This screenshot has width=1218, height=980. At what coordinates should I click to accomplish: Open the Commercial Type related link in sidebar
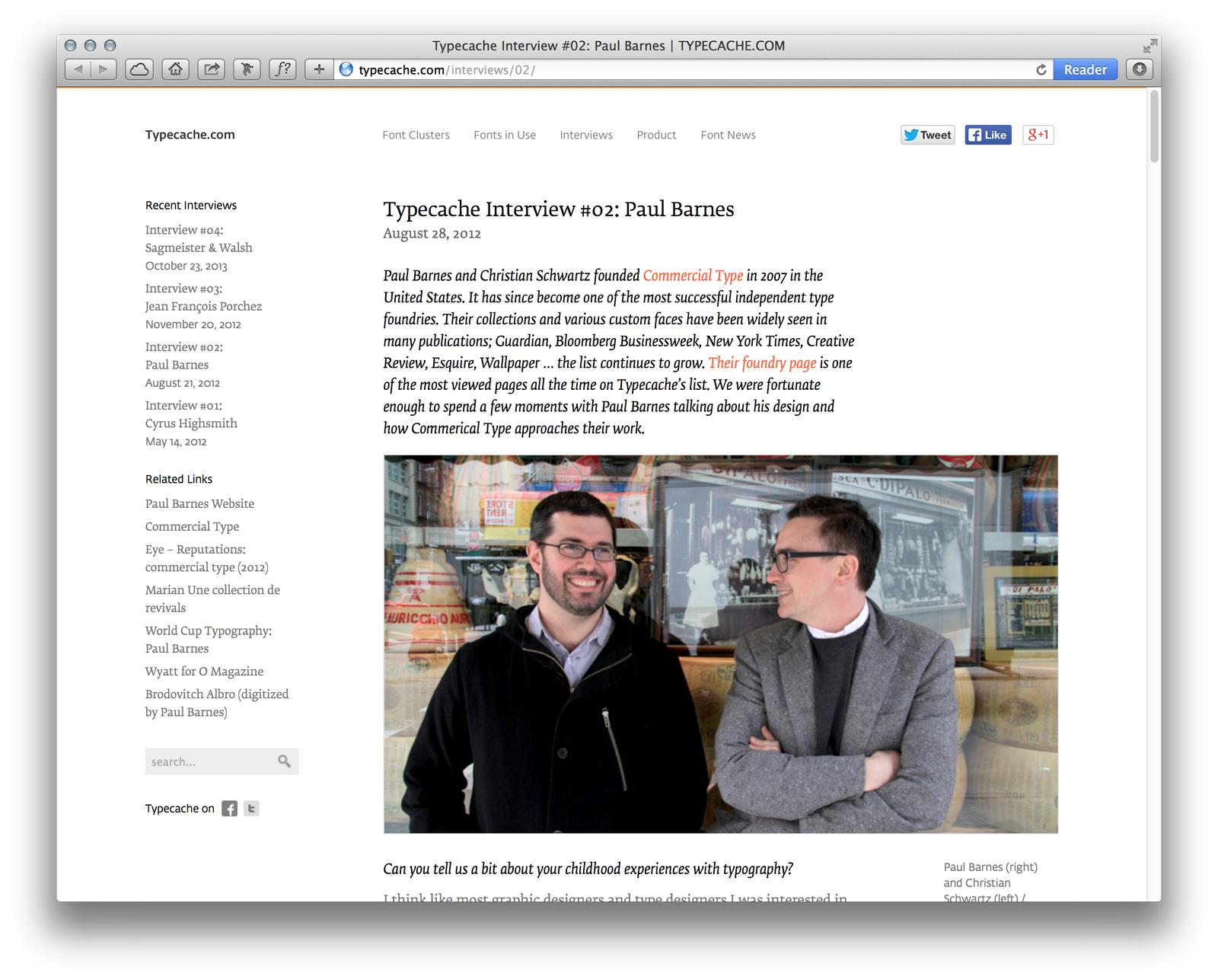(x=192, y=526)
